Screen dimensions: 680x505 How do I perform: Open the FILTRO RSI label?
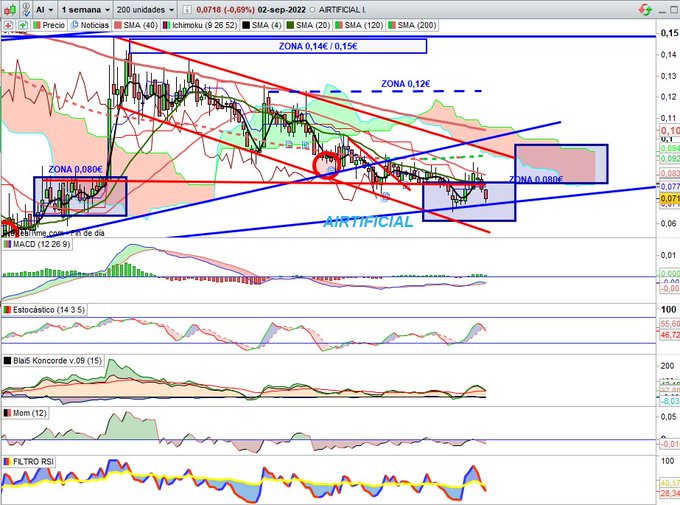tap(33, 462)
